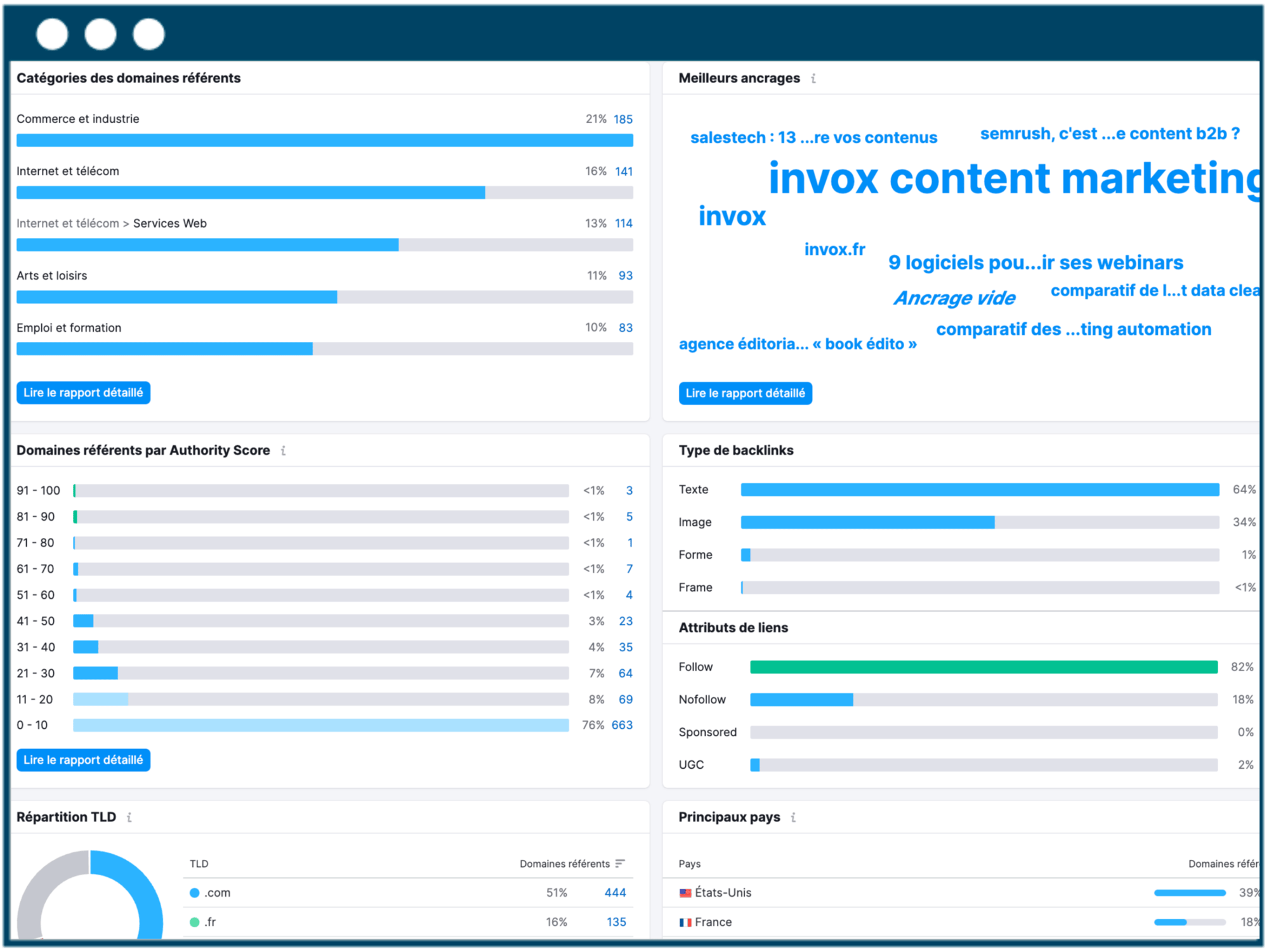The height and width of the screenshot is (952, 1269).
Task: Open detailed report for Catégories des domaines référents
Action: [x=83, y=393]
